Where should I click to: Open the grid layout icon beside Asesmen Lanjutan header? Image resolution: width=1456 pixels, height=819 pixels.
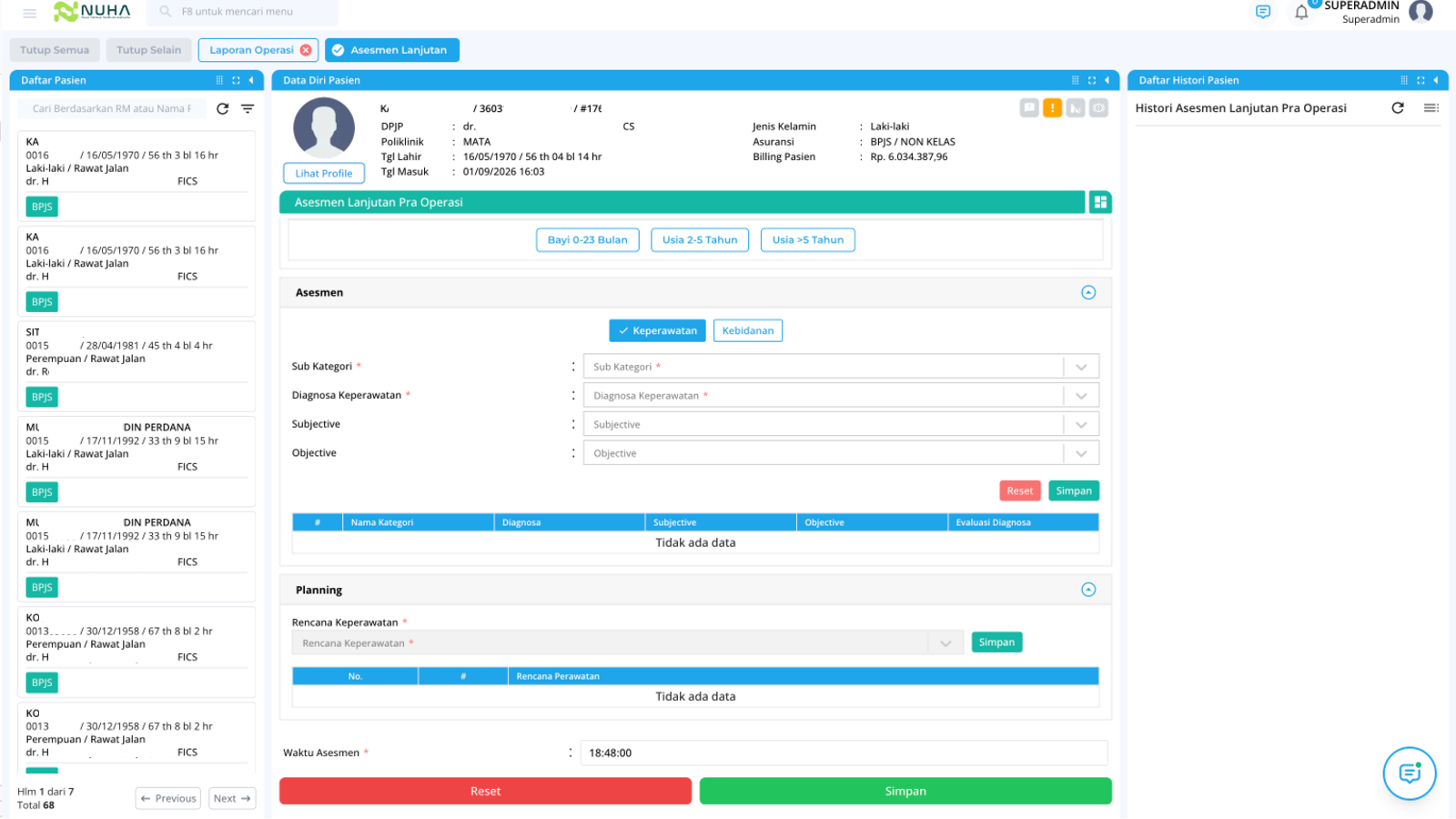coord(1100,202)
